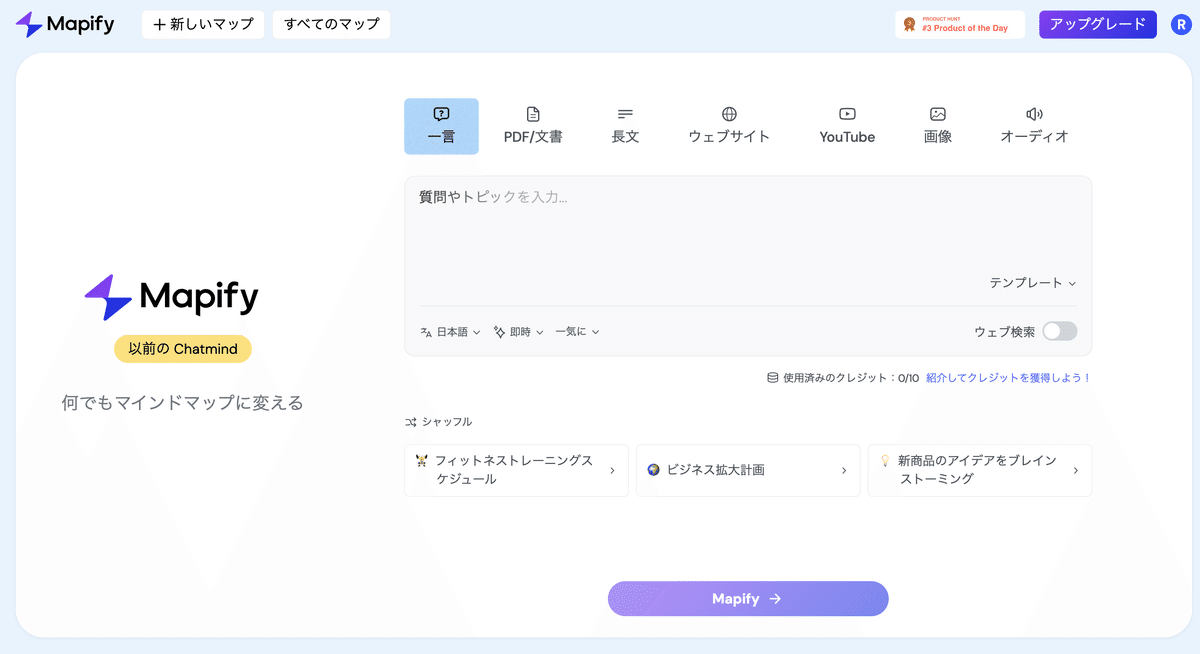Click the Mapify logo in the header
Image resolution: width=1200 pixels, height=654 pixels.
(x=64, y=23)
